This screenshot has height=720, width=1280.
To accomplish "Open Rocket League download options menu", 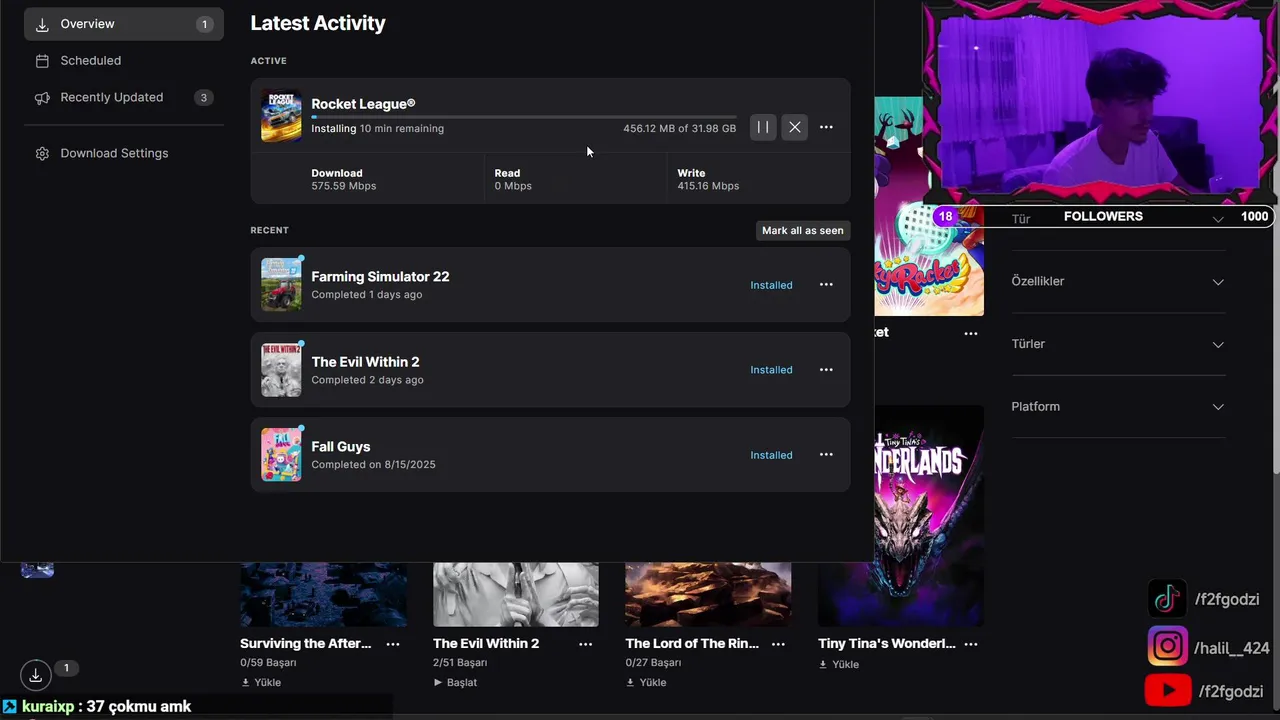I will point(826,127).
